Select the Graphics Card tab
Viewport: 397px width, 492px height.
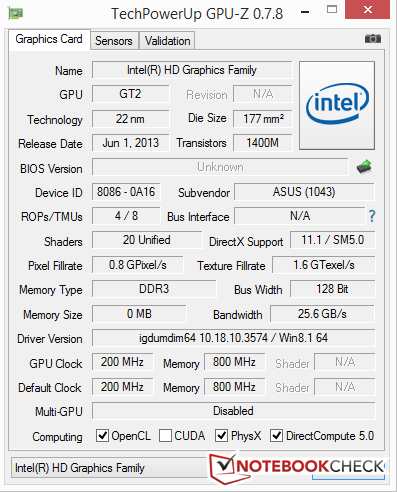[x=49, y=40]
